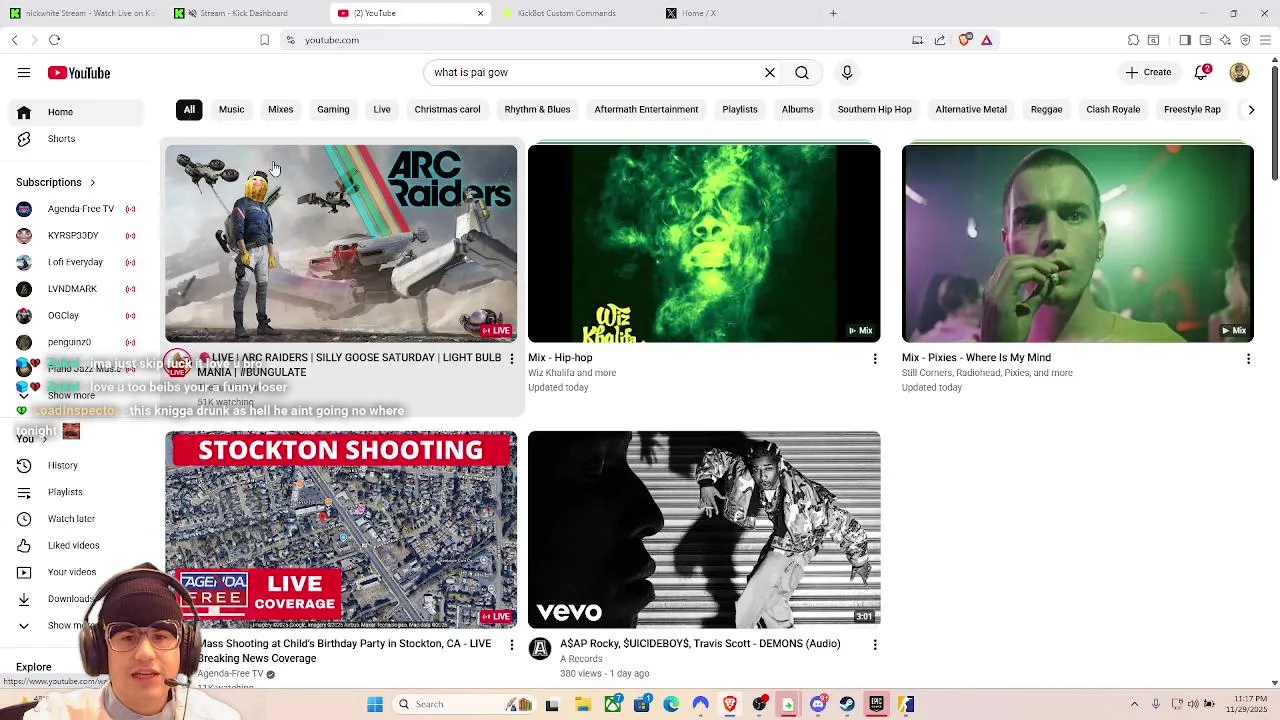
Task: Click the taskbar Search box
Action: 448,704
